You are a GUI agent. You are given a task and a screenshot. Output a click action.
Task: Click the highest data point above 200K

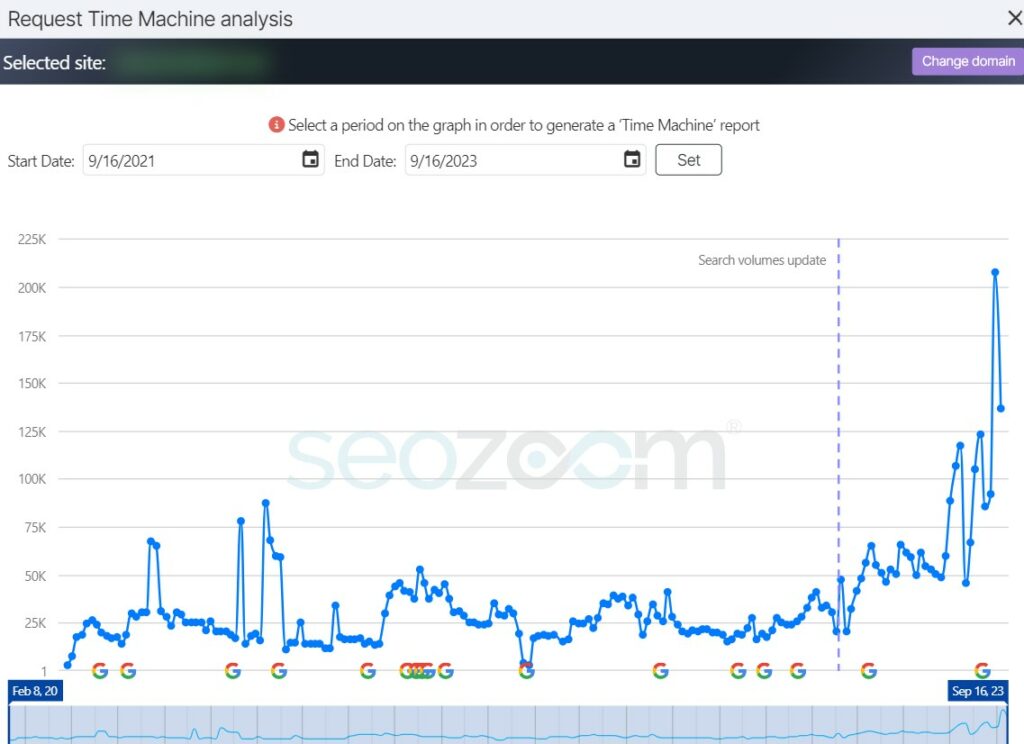(x=995, y=272)
